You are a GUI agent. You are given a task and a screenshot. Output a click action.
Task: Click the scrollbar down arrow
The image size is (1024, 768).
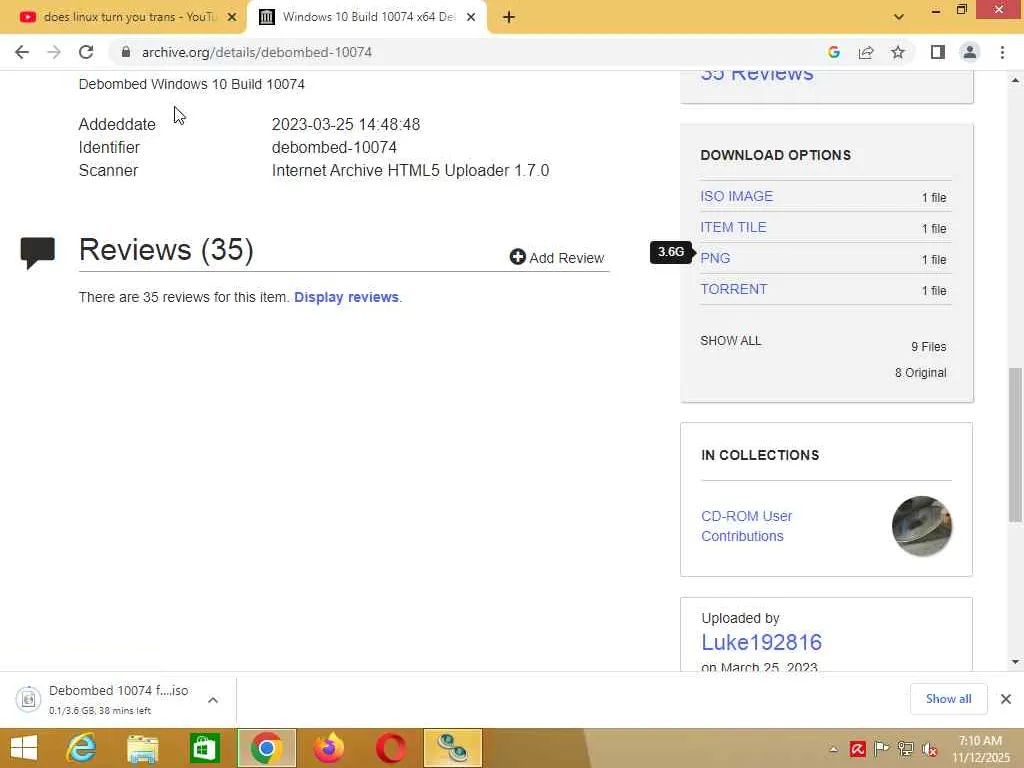(x=1015, y=662)
